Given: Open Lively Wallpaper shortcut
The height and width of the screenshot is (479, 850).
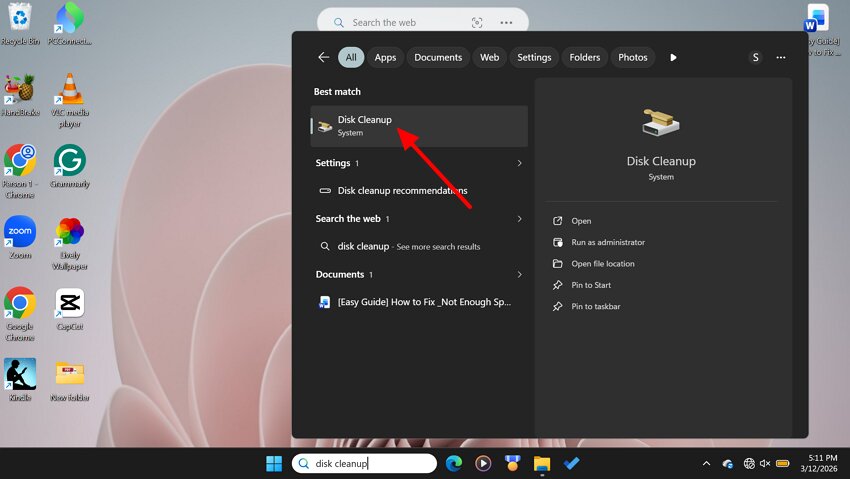Looking at the screenshot, I should (69, 243).
